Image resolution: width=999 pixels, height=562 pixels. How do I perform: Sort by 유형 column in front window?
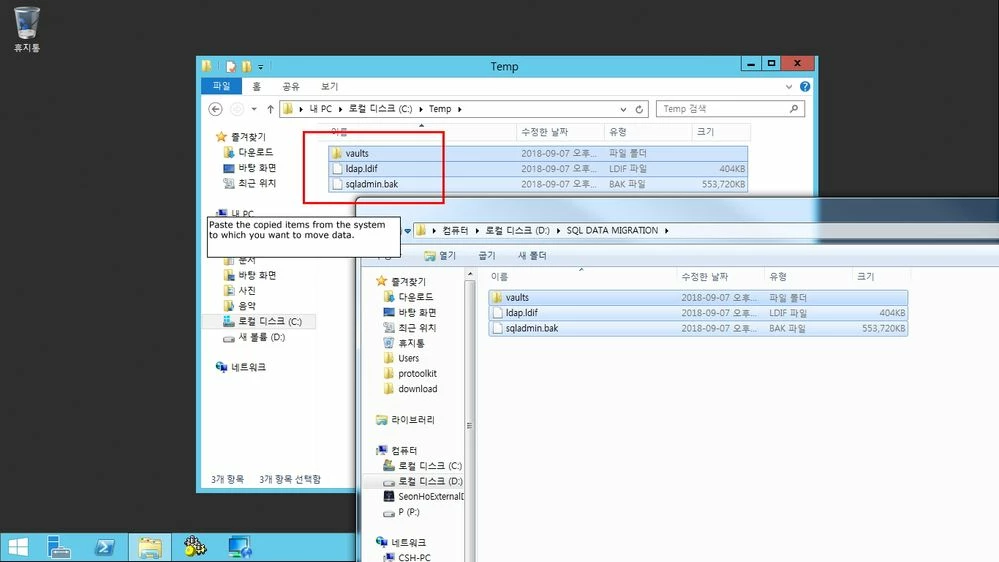tap(807, 277)
